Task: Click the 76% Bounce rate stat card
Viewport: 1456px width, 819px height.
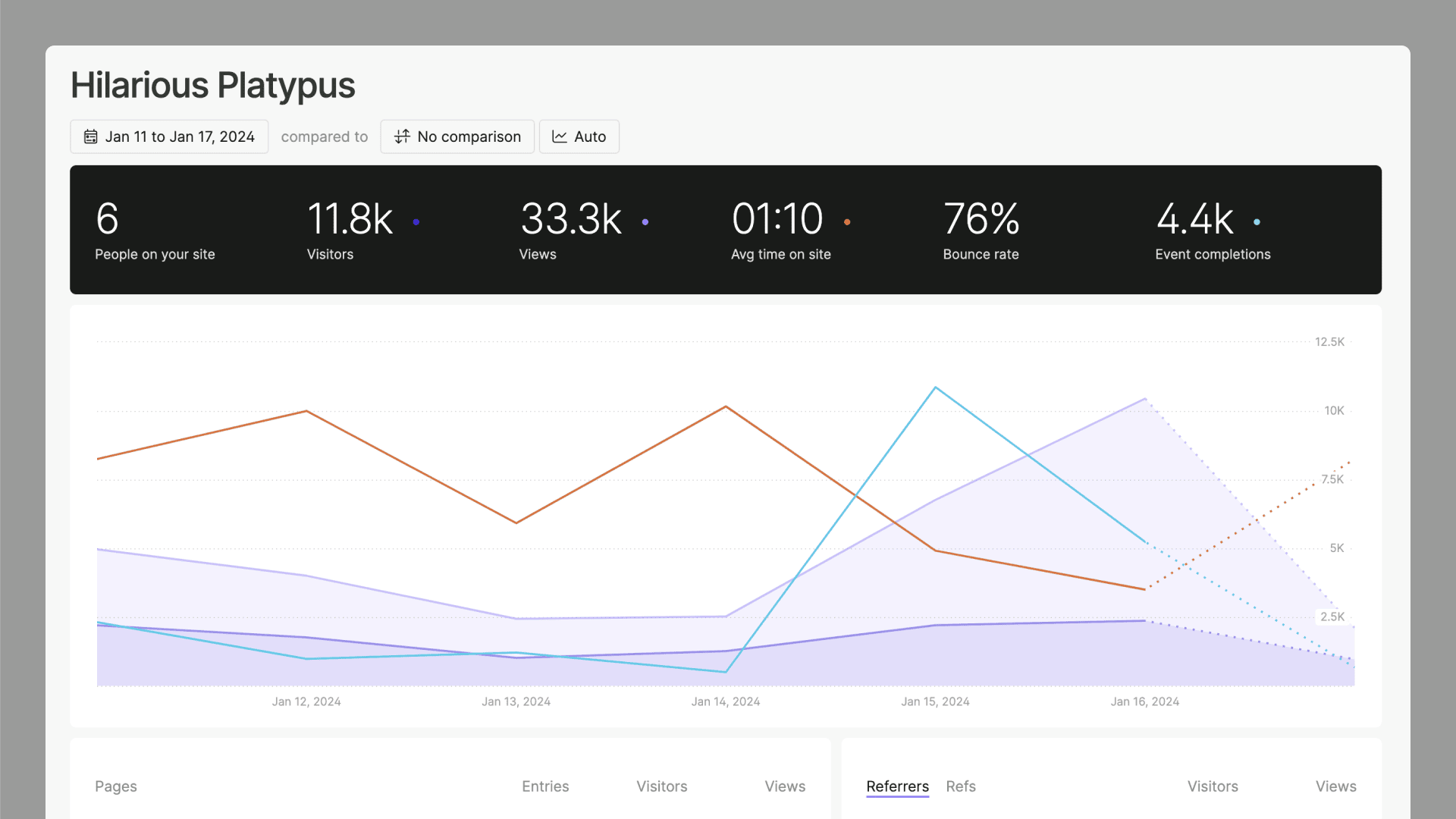Action: (981, 230)
